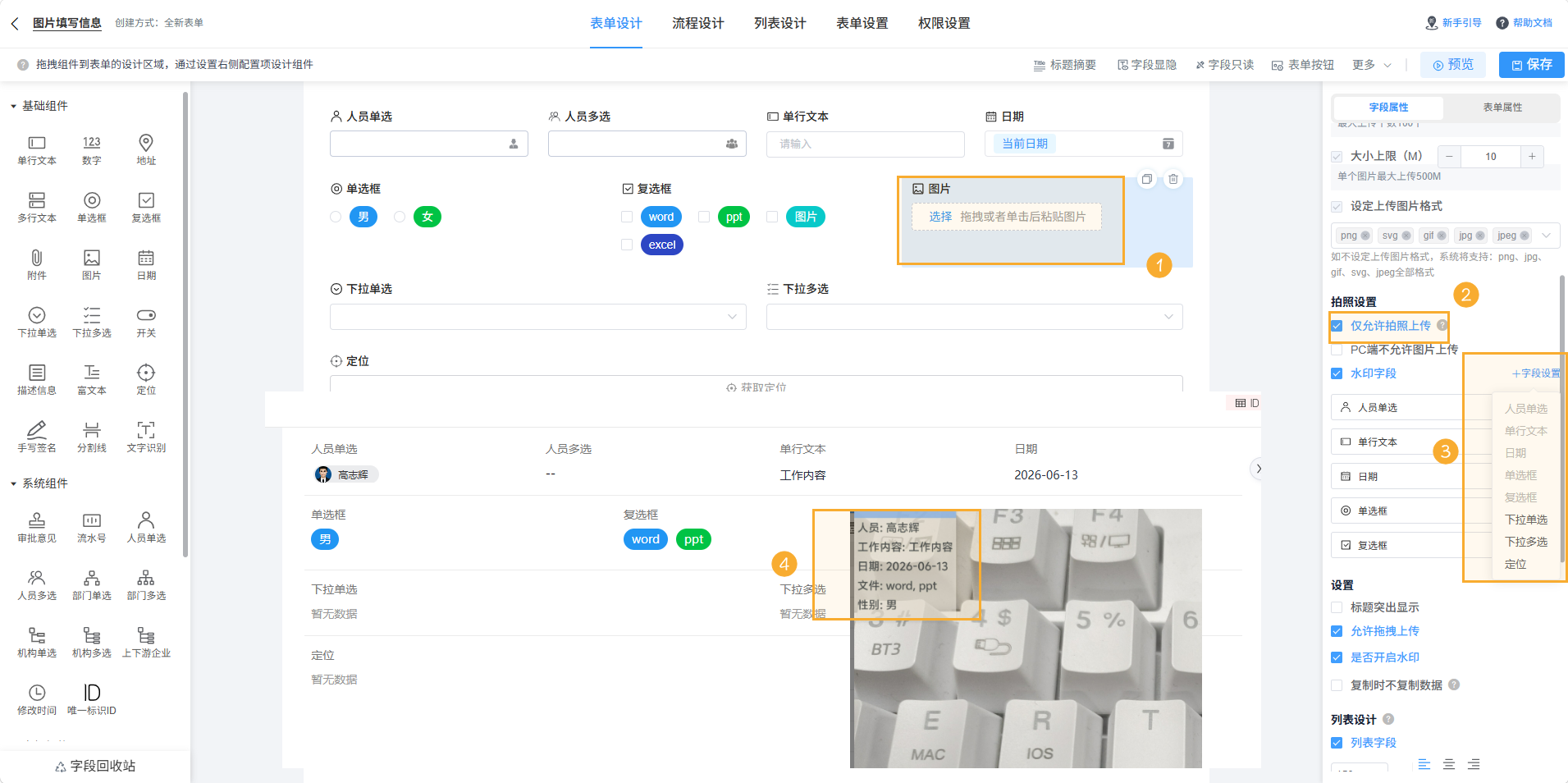
Task: Click the 保存 save button
Action: coord(1532,65)
